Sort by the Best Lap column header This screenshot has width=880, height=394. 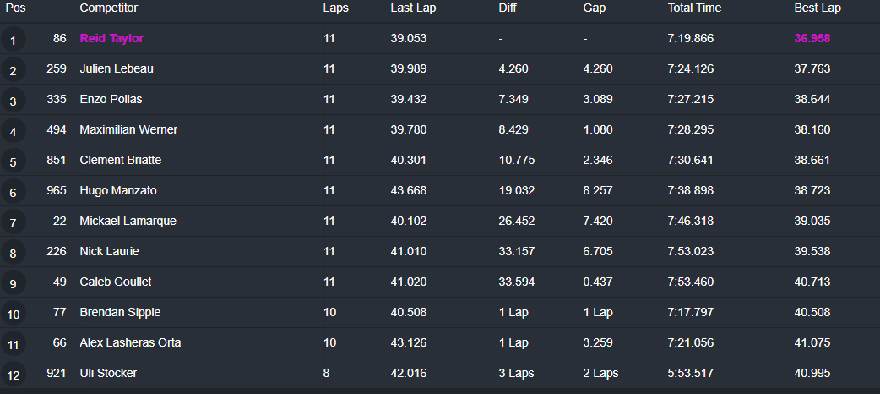coord(818,8)
